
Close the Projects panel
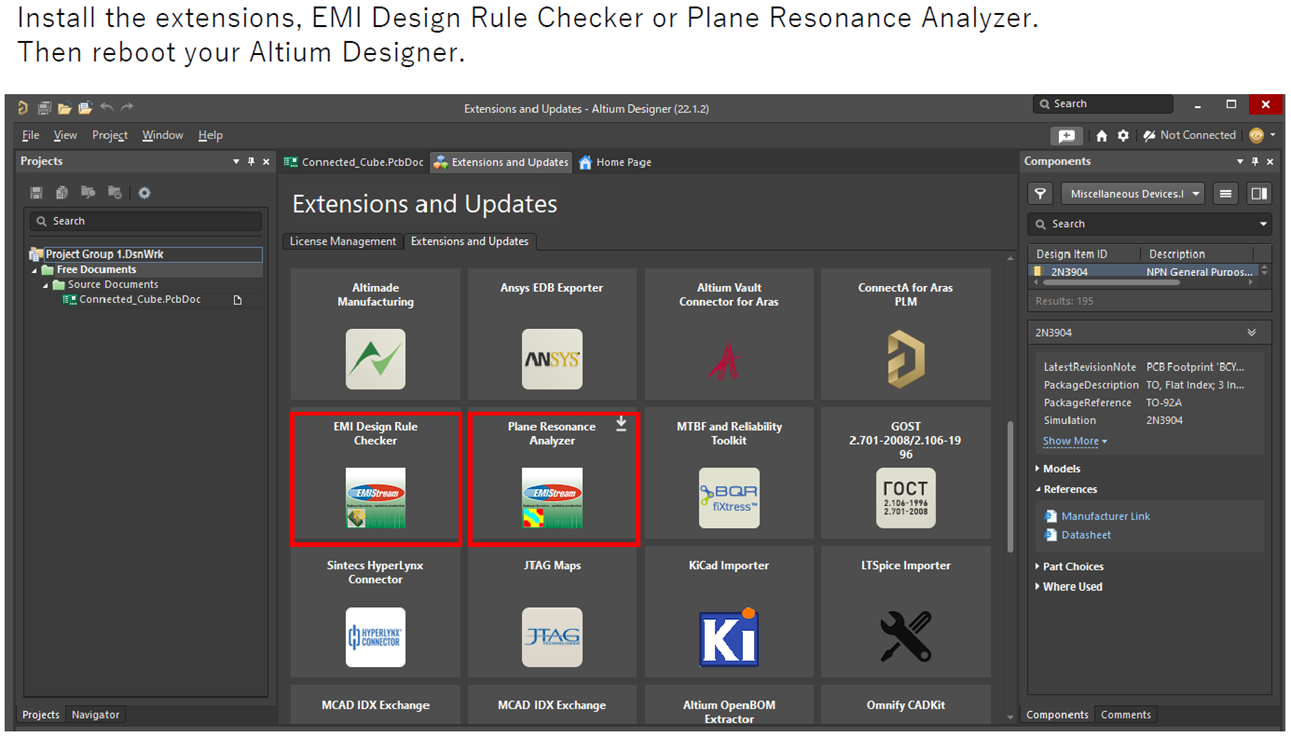pyautogui.click(x=266, y=162)
